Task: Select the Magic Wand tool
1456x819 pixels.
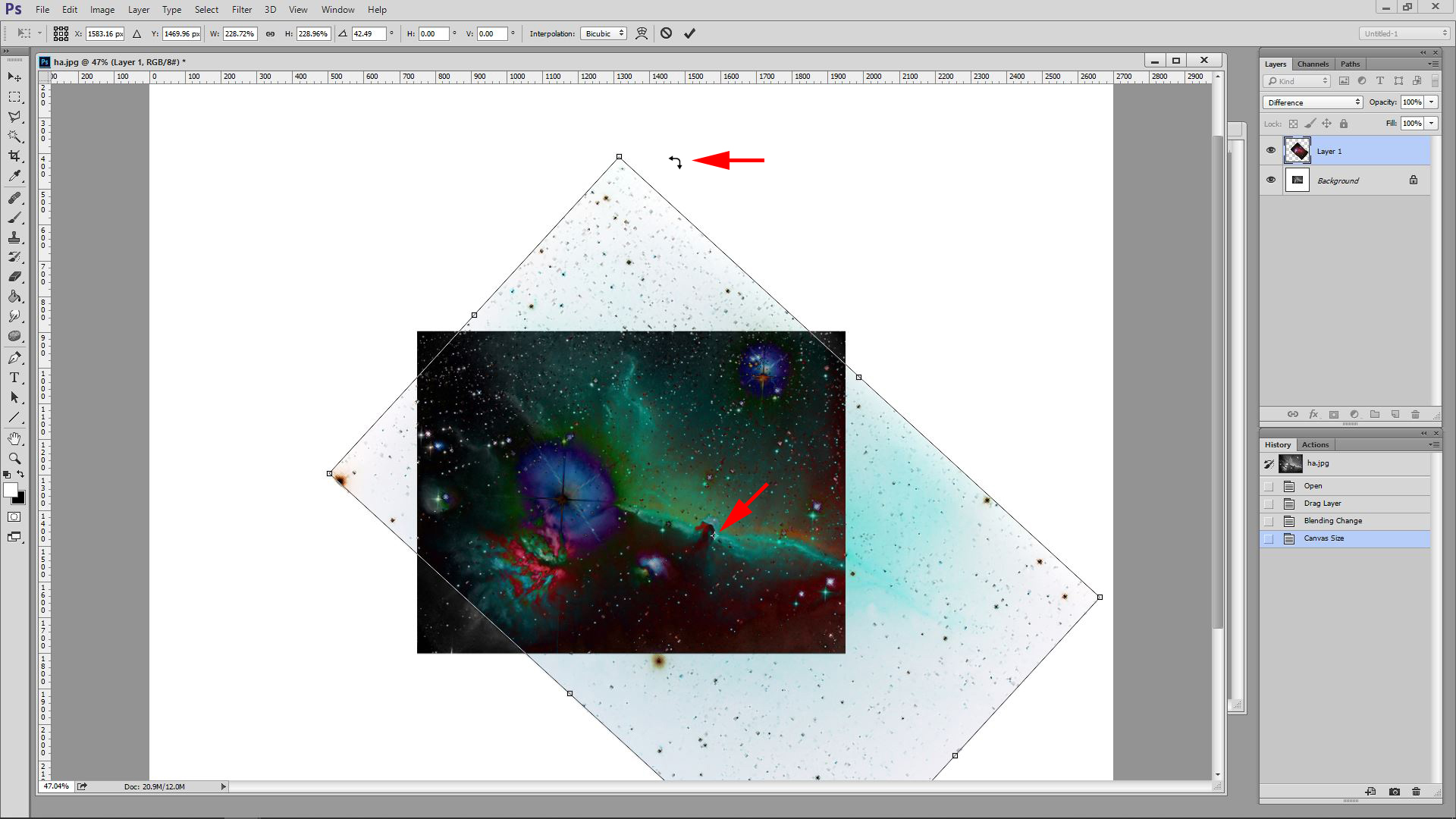Action: point(14,136)
